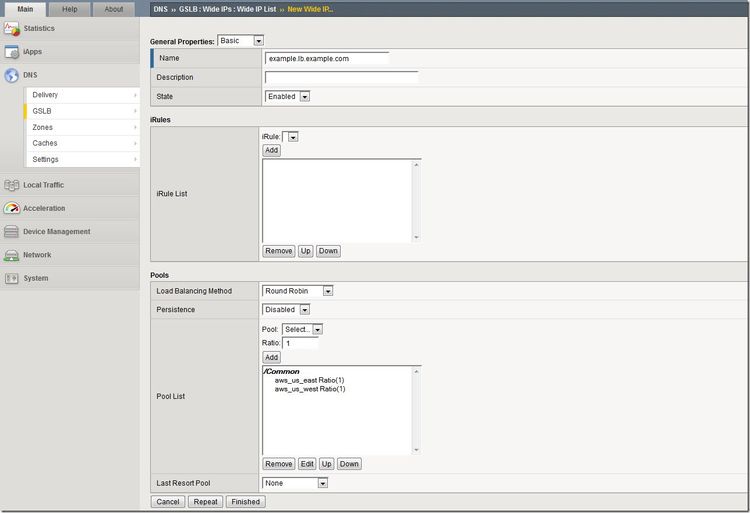Click the DNS globe icon
750x513 pixels.
(x=12, y=75)
